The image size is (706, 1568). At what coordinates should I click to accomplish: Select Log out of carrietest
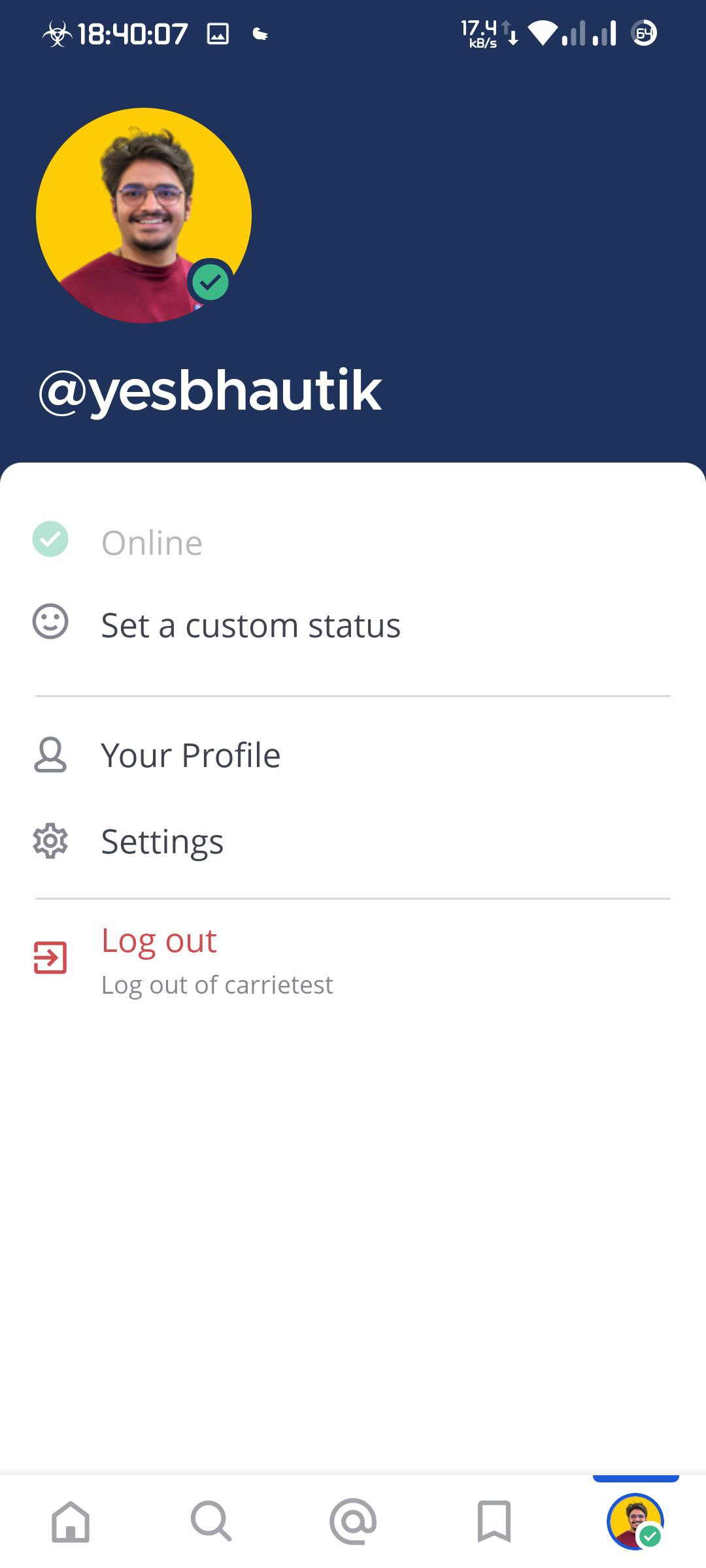coord(216,984)
